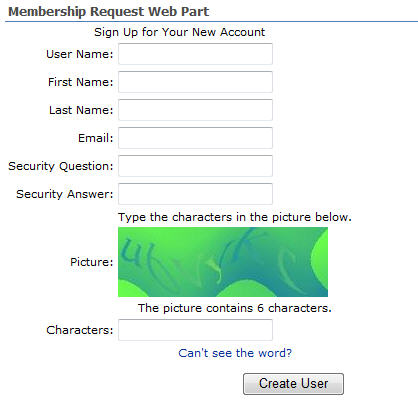Click the Membership Request Web Part title
The image size is (418, 410).
point(109,11)
